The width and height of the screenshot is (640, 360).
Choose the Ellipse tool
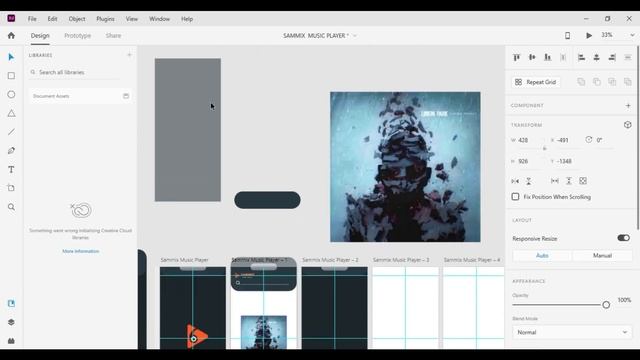tap(11, 94)
